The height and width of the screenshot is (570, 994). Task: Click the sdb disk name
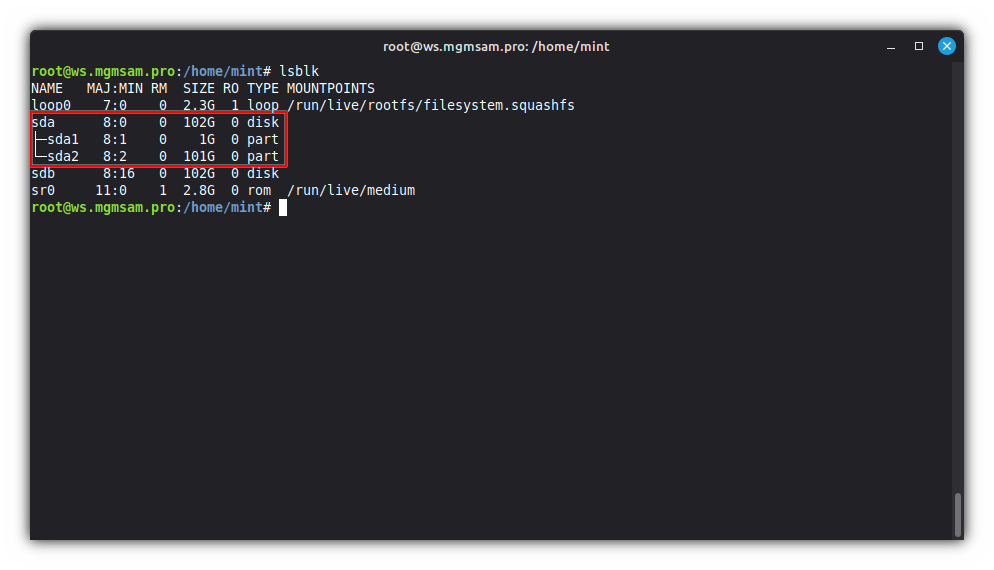(43, 173)
